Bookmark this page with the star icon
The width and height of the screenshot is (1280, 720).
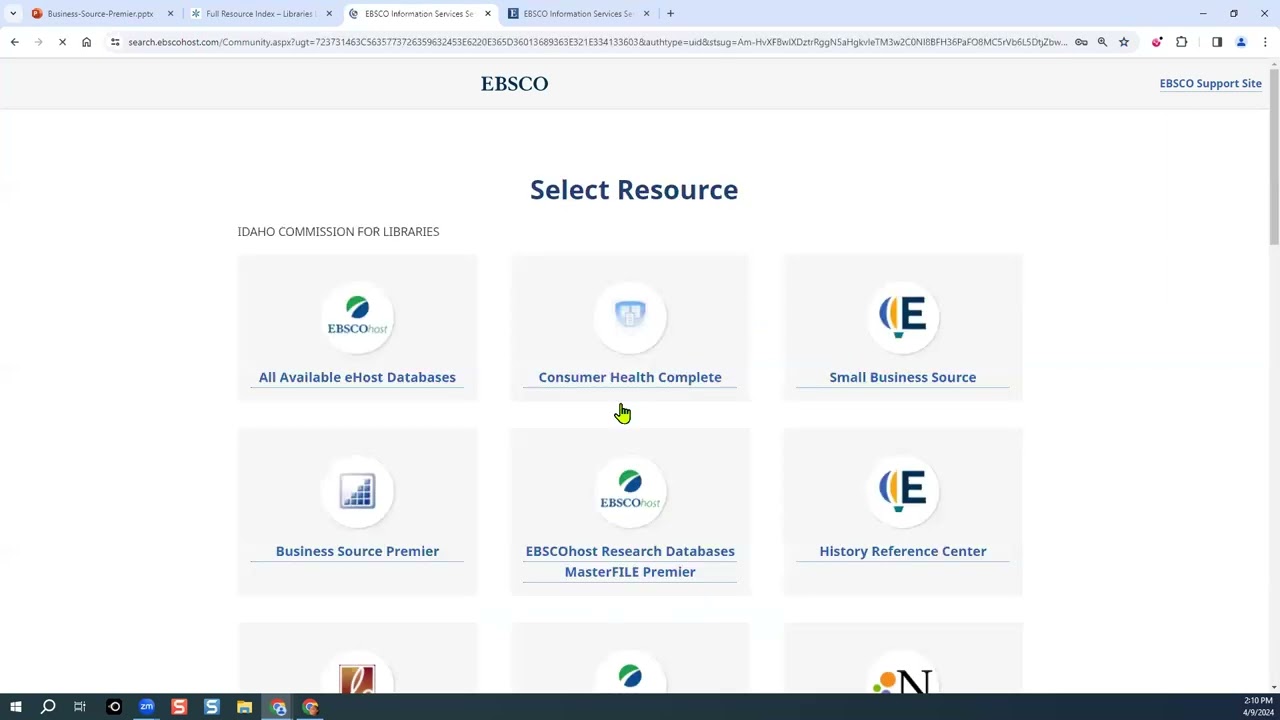[x=1124, y=42]
